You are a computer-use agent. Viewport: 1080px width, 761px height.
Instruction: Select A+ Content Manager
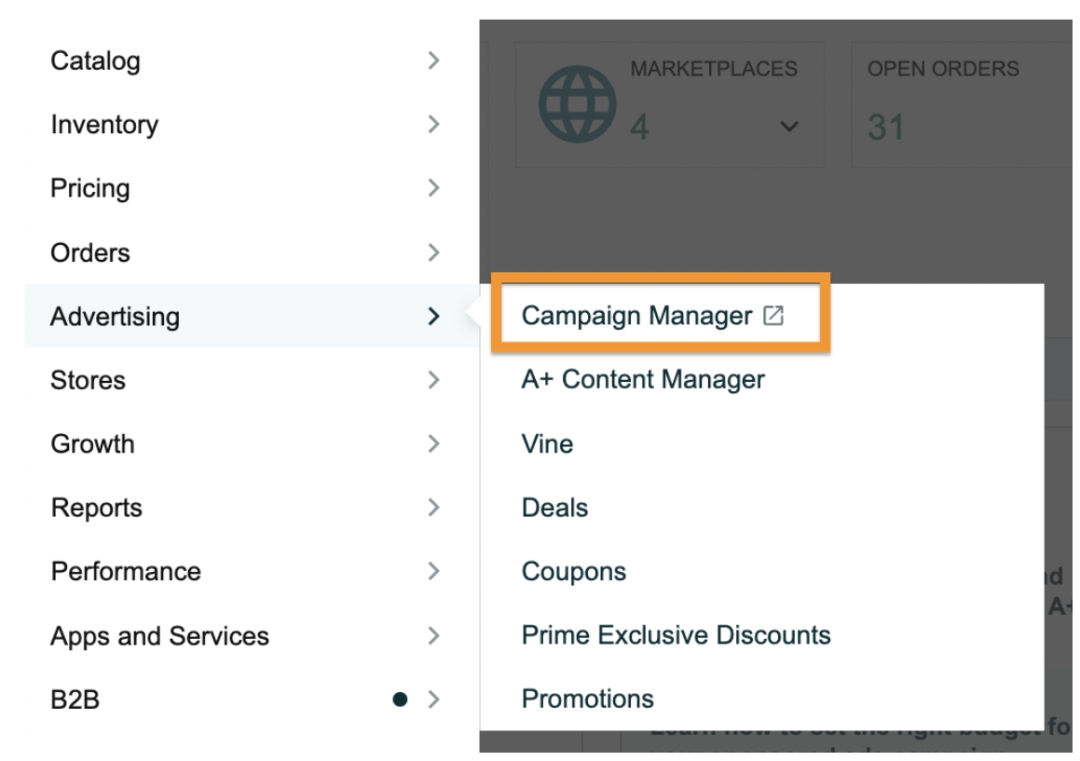pos(643,380)
